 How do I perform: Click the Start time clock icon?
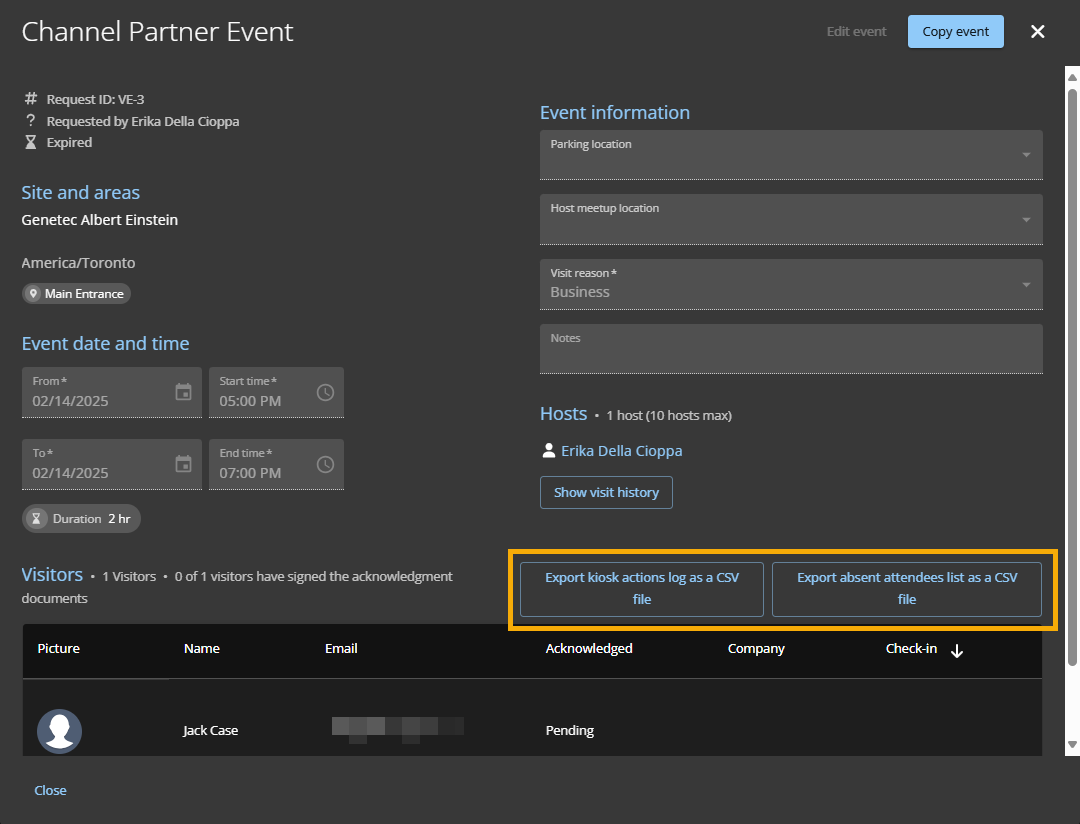(x=325, y=392)
